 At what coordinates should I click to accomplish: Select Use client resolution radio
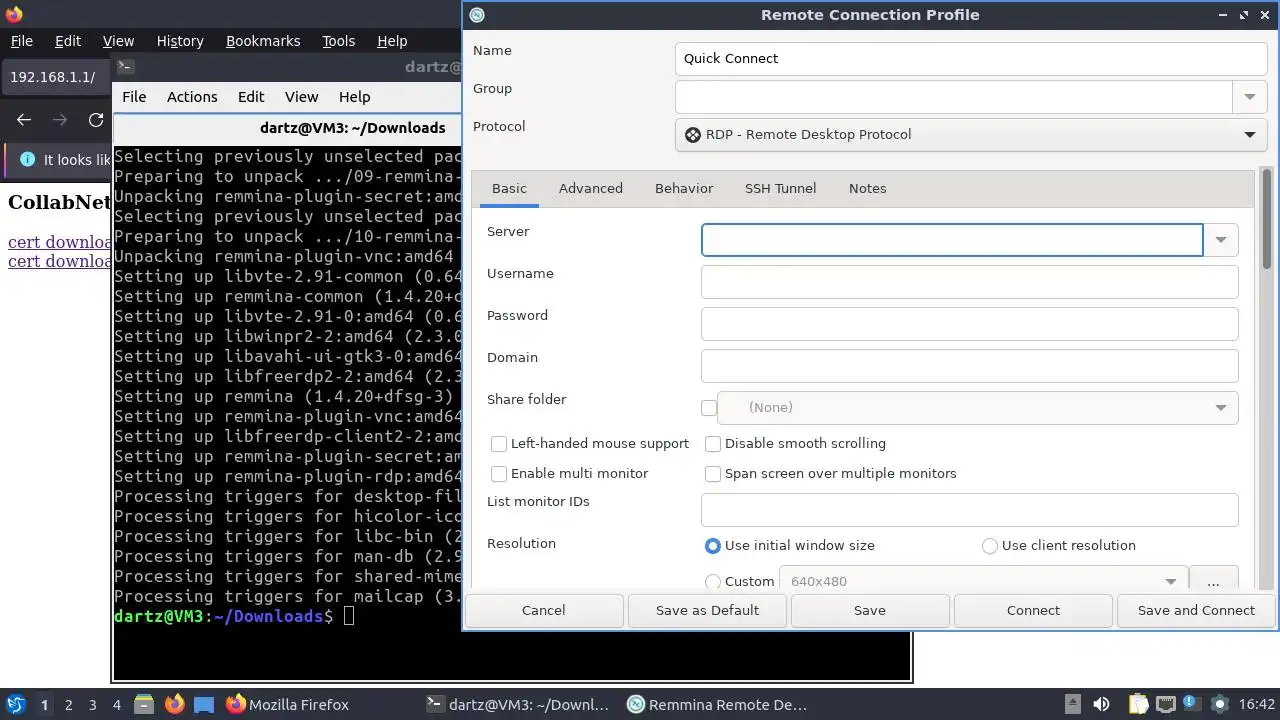[x=990, y=545]
